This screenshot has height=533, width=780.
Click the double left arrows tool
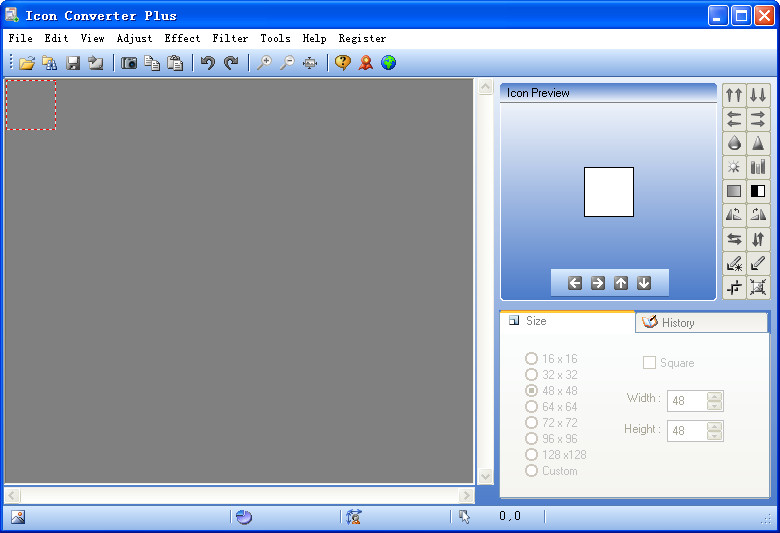(734, 119)
